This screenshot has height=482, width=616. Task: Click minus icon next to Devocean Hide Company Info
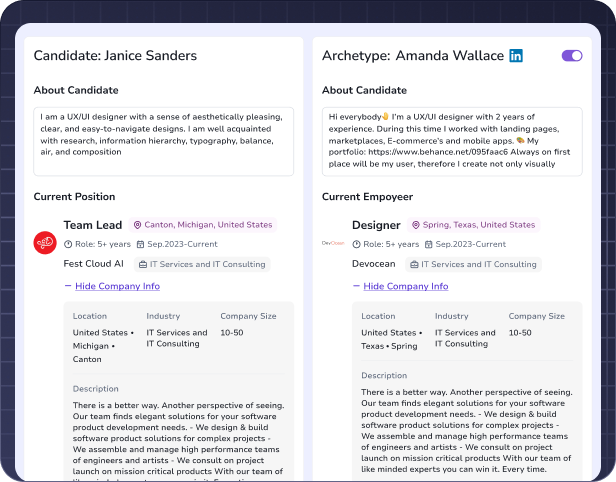coord(356,286)
